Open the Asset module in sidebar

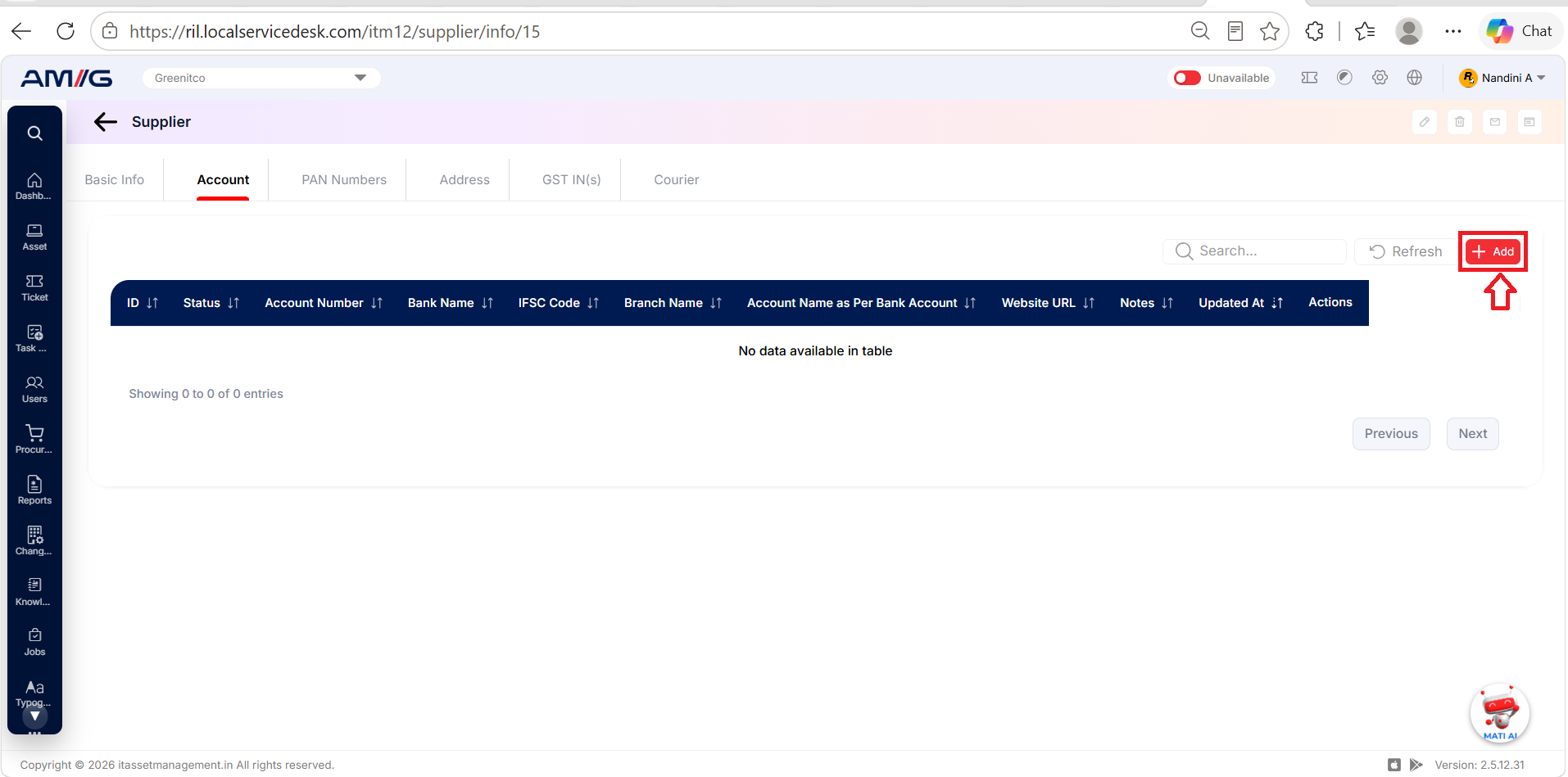34,237
